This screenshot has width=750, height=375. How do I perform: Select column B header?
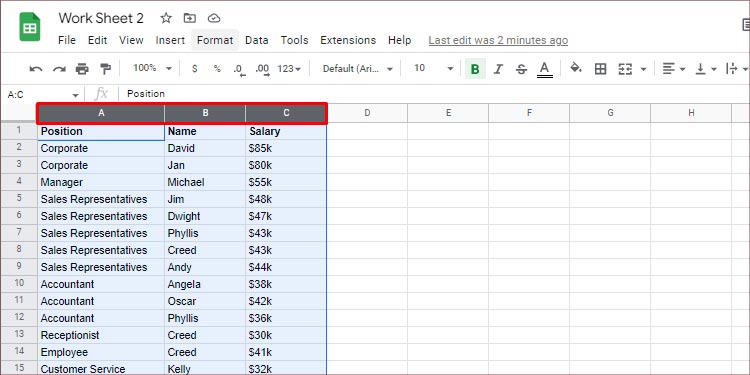click(205, 113)
